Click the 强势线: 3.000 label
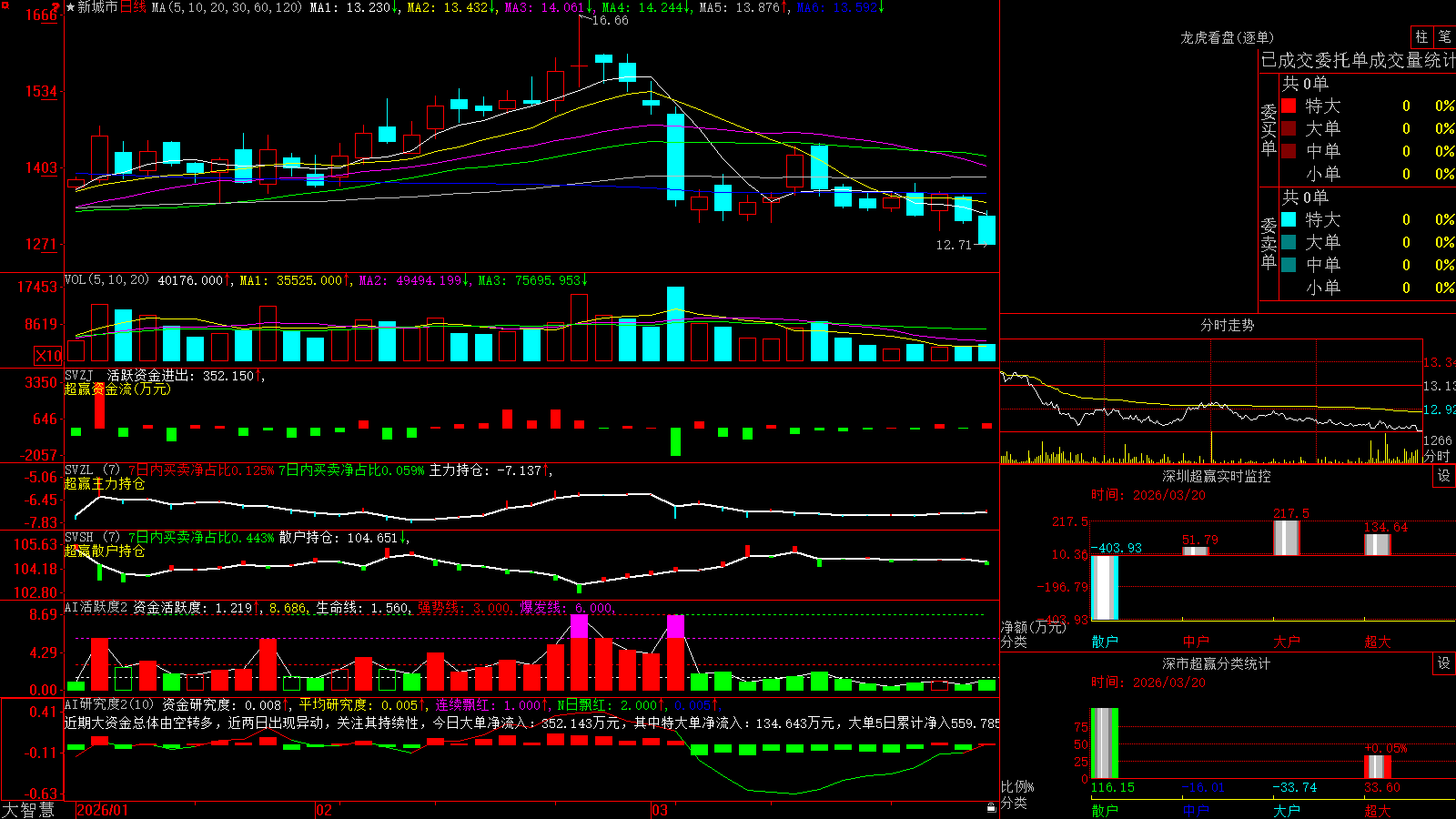The height and width of the screenshot is (819, 1456). point(464,607)
